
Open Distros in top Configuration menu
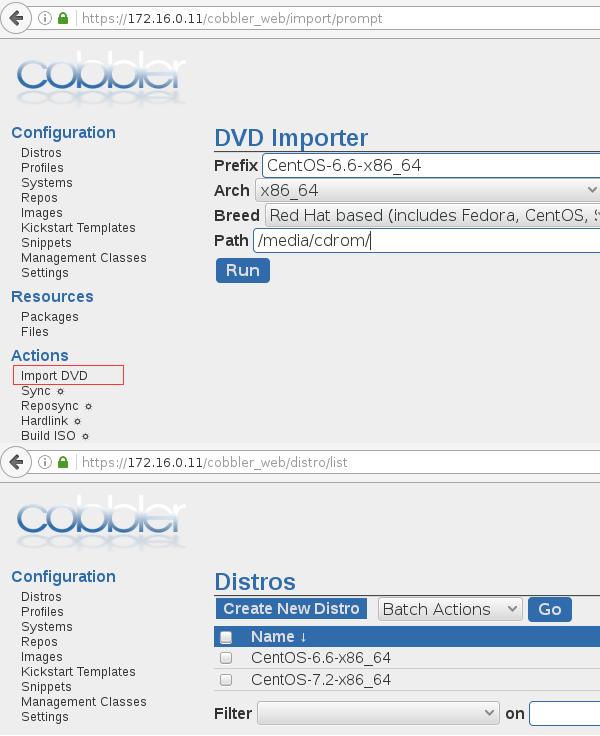point(41,153)
